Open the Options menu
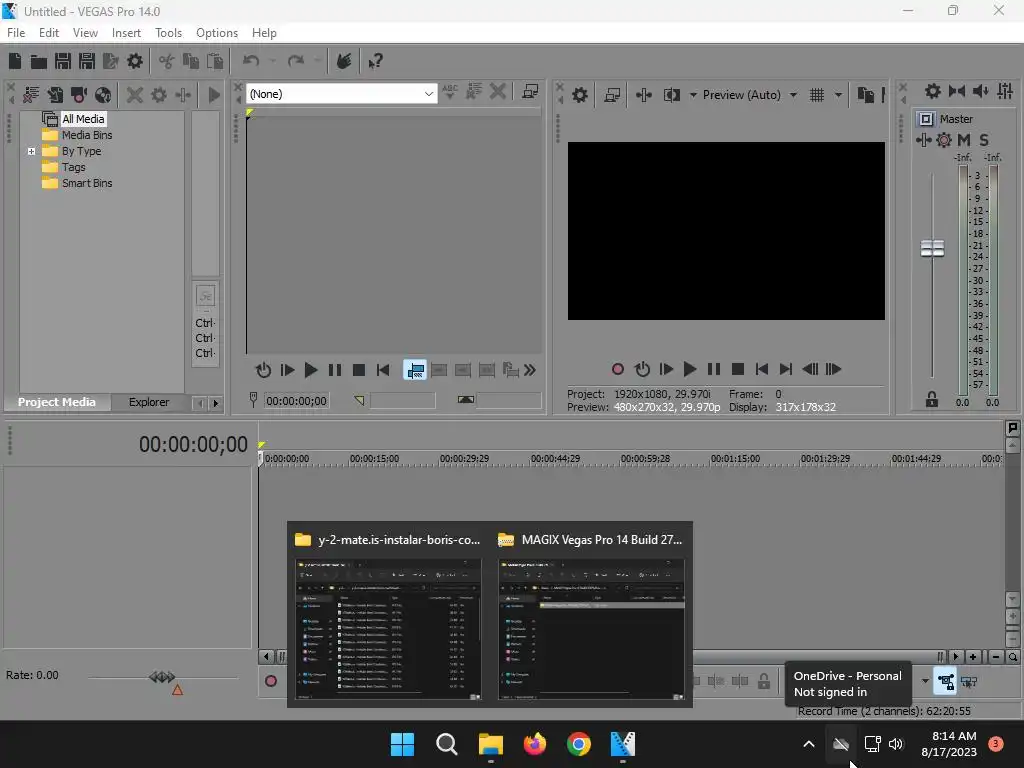The width and height of the screenshot is (1024, 768). click(x=217, y=33)
